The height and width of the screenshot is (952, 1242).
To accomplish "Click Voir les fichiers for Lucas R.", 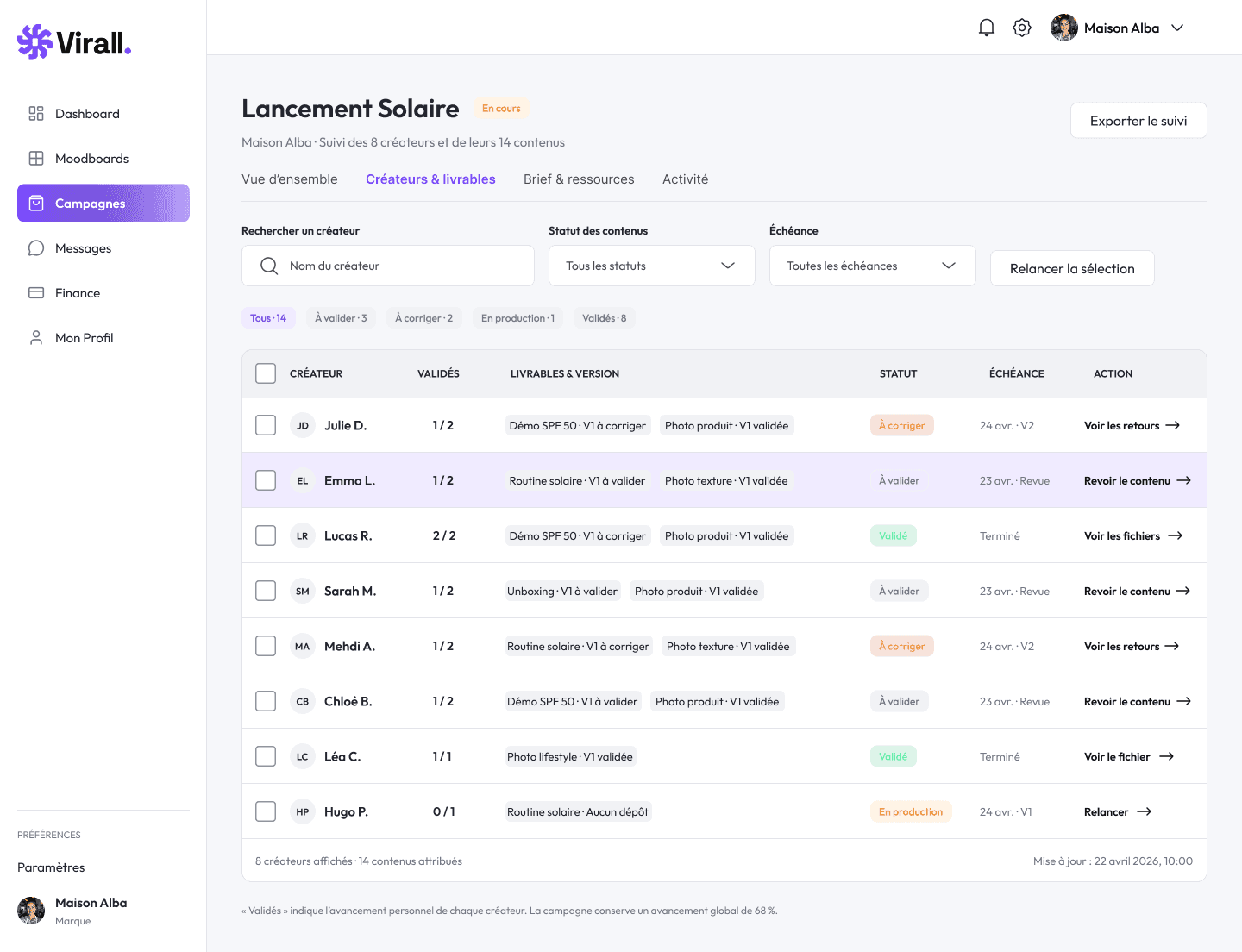I will point(1133,535).
